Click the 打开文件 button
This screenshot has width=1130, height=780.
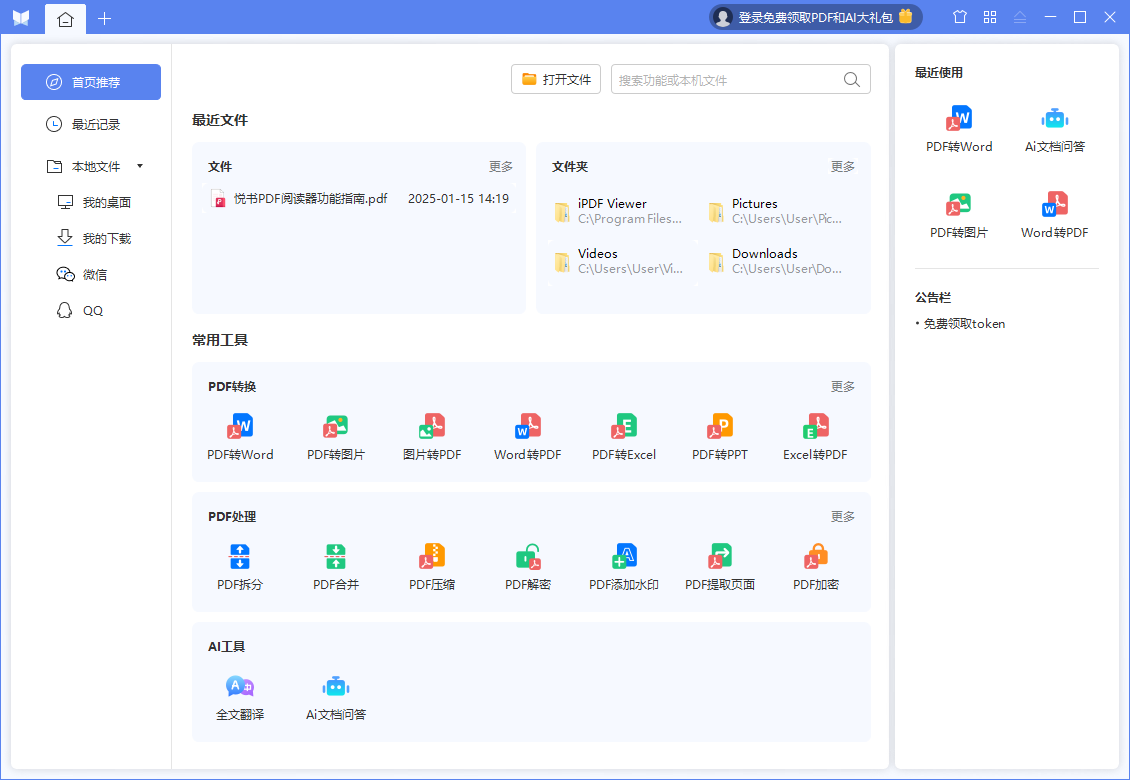tap(556, 80)
